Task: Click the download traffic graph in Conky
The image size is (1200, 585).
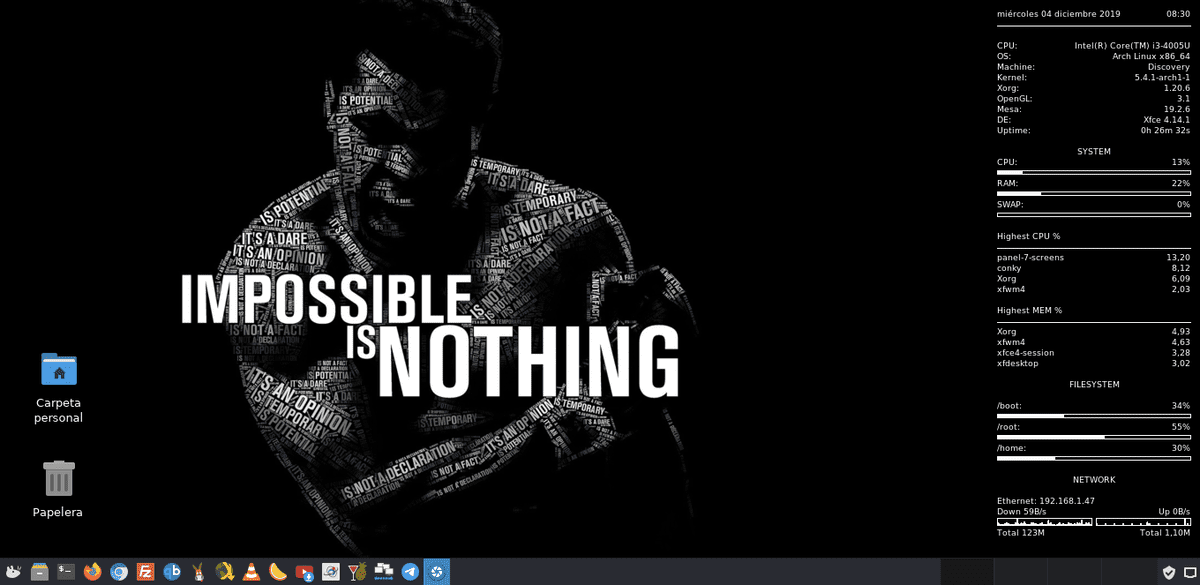Action: coord(1045,522)
